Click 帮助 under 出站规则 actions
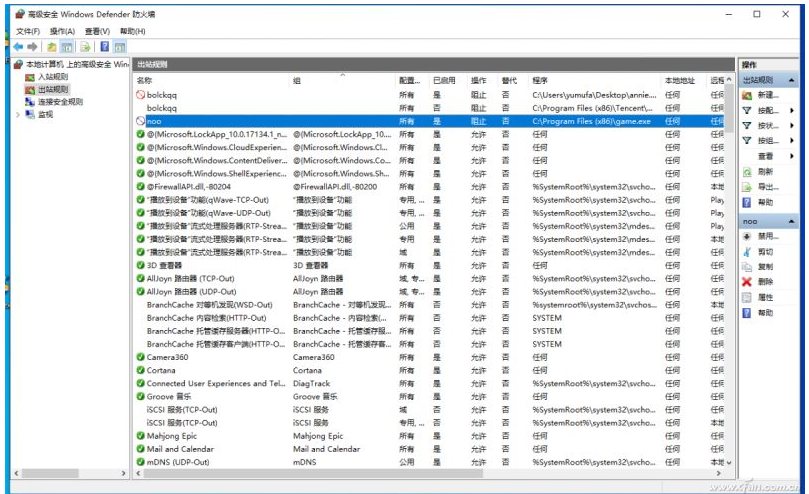 click(765, 202)
